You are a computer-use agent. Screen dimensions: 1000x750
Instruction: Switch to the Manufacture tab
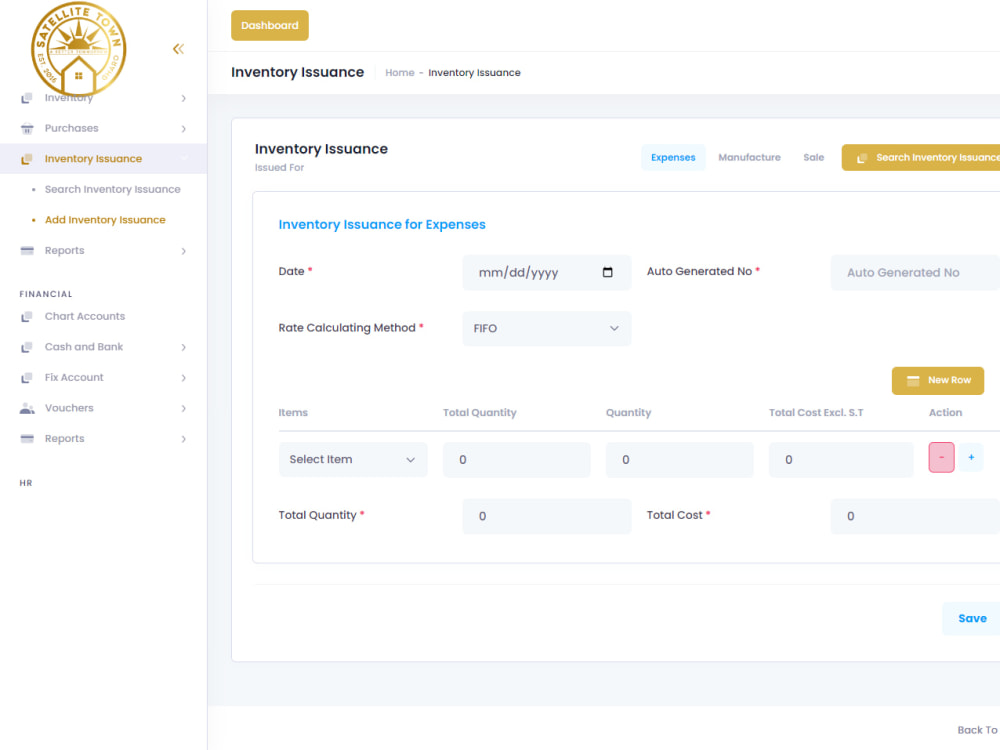[749, 158]
